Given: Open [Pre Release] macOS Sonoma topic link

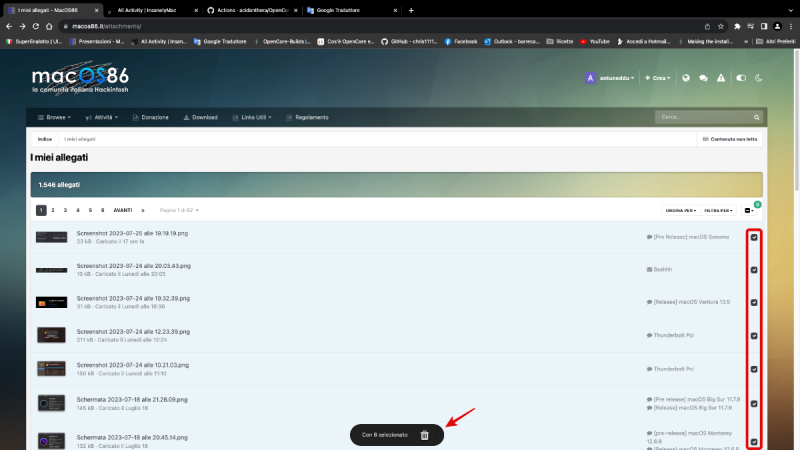Looking at the screenshot, I should tap(691, 237).
